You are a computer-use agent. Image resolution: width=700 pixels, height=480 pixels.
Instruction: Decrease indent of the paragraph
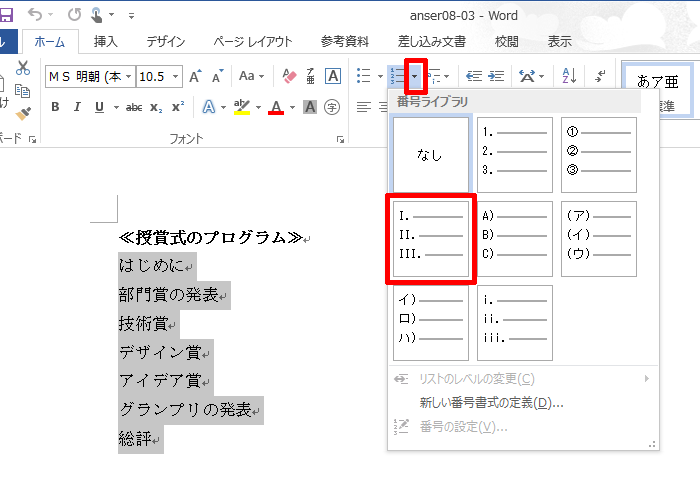(474, 76)
